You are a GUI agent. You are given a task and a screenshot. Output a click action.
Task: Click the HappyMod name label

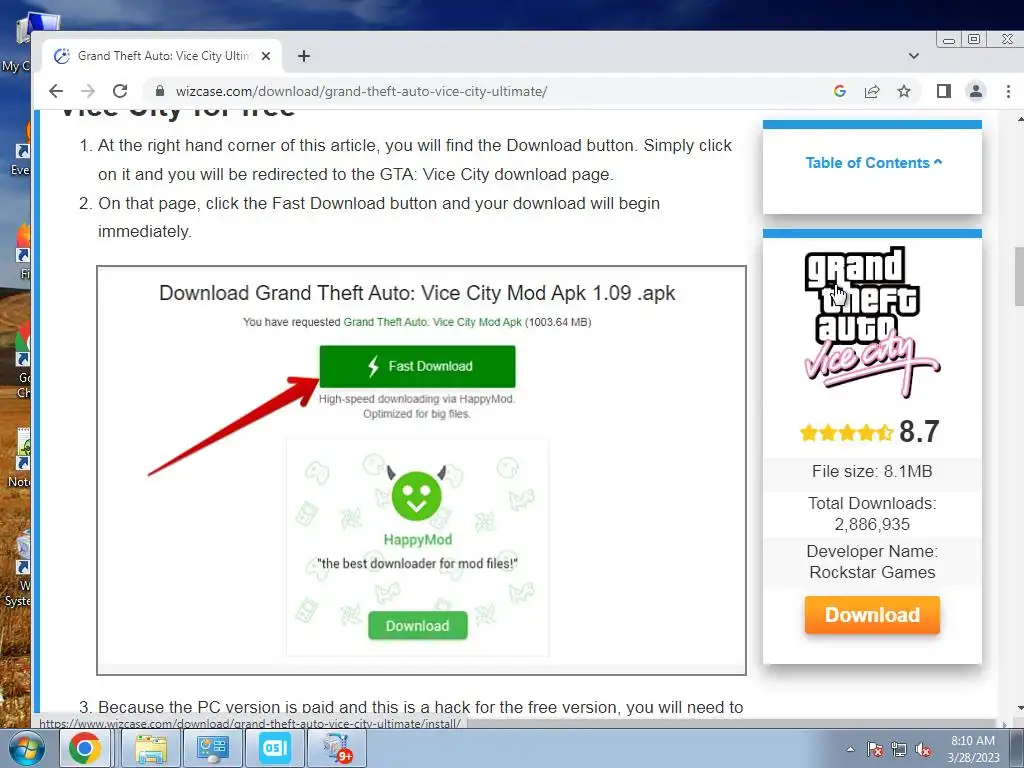[417, 540]
